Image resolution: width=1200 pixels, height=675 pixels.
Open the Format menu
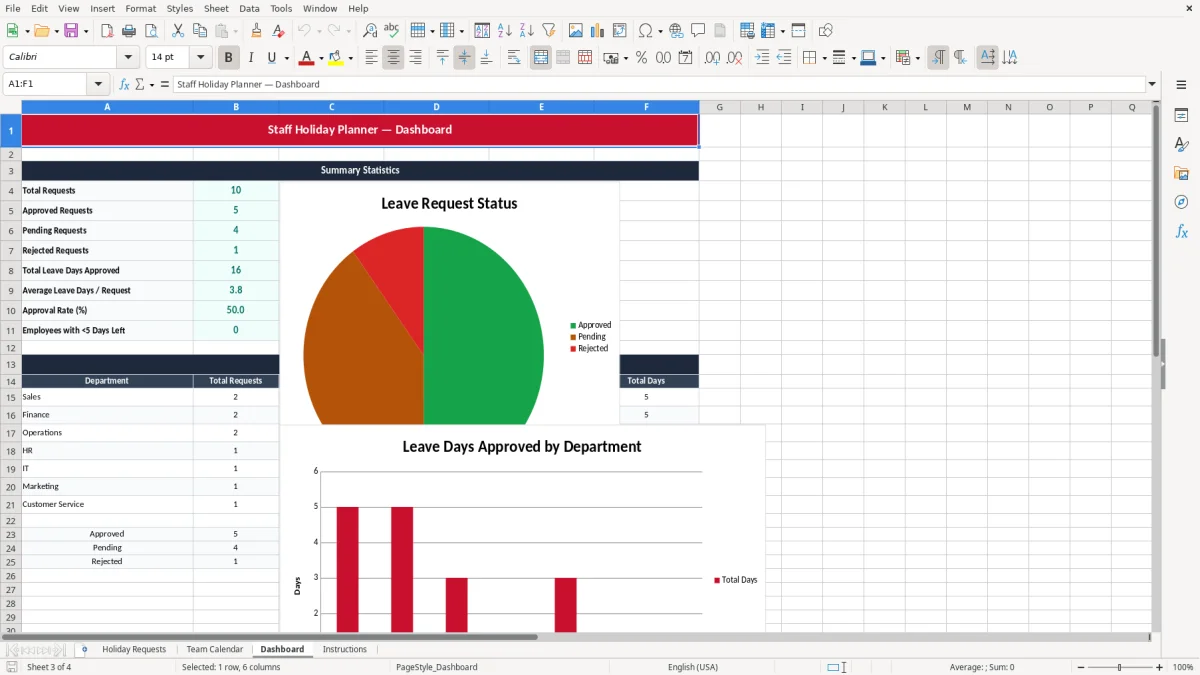140,8
